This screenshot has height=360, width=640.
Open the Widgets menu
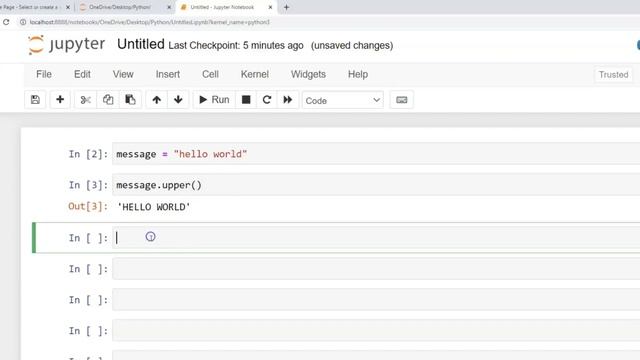click(308, 74)
